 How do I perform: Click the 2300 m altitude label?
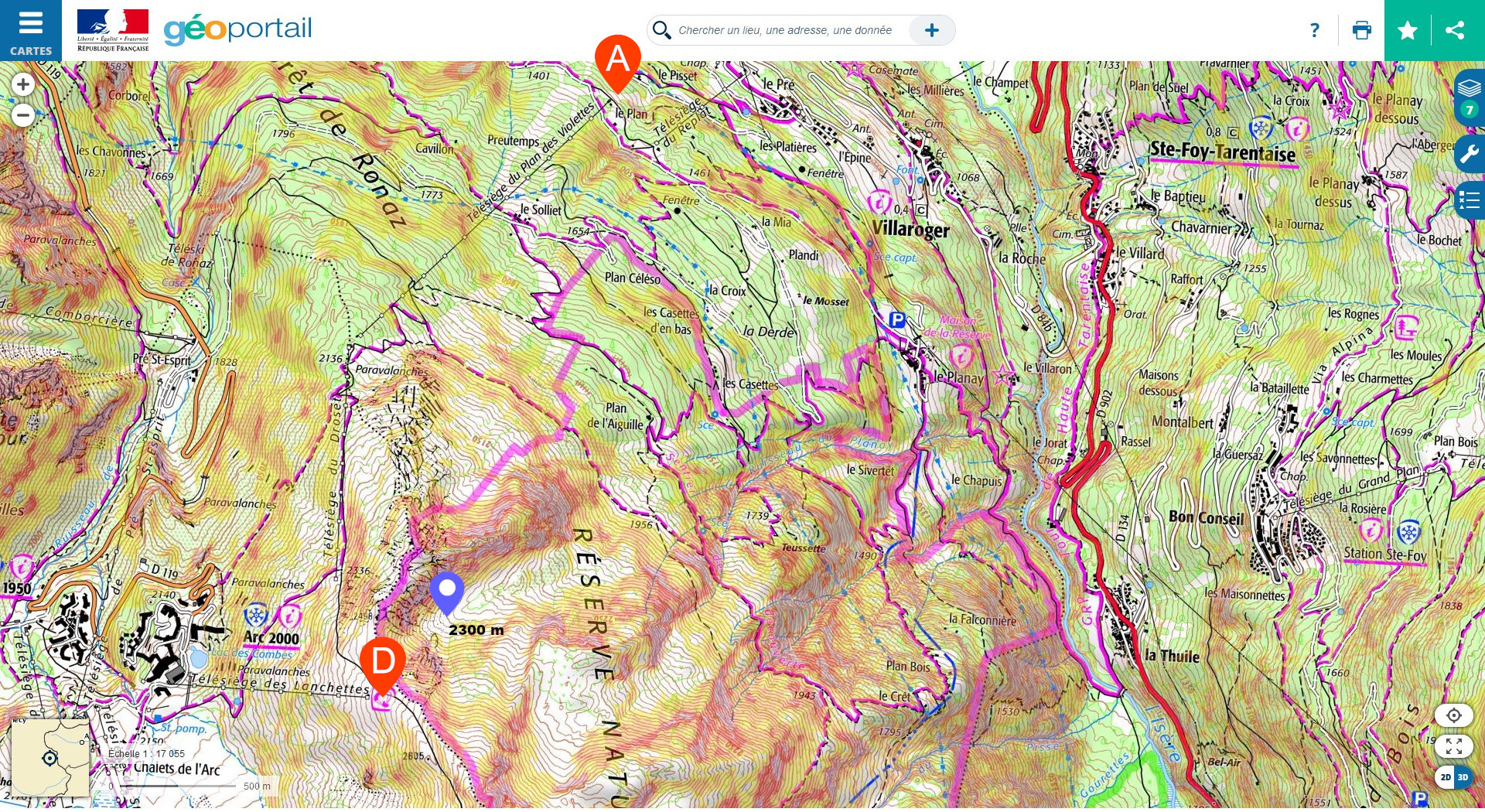[x=476, y=630]
